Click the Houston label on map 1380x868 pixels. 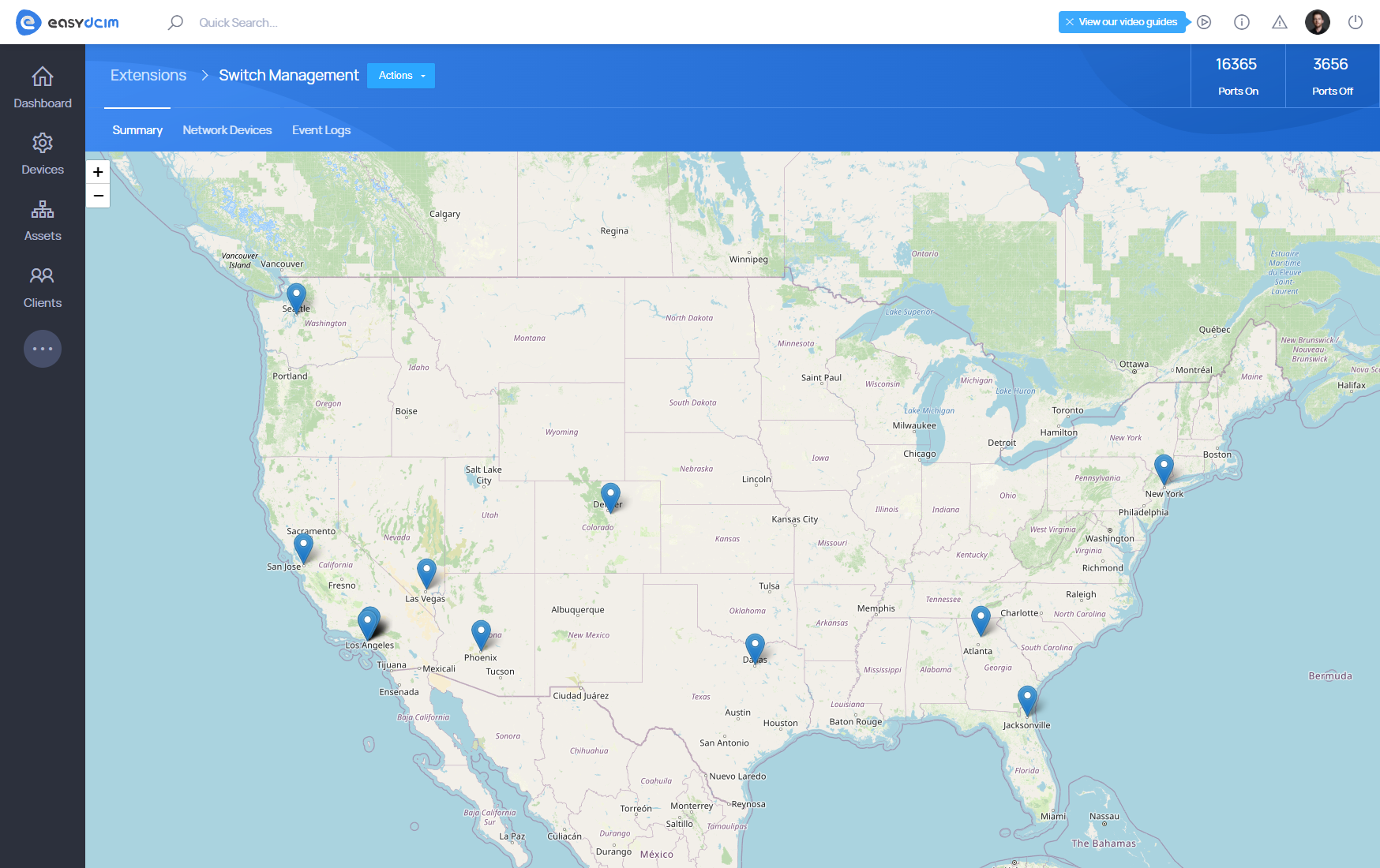point(781,723)
